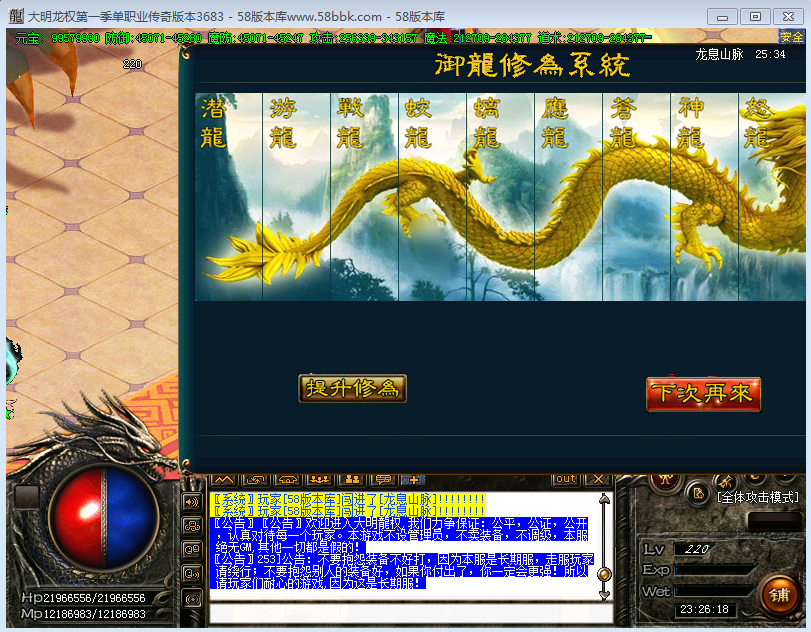Image resolution: width=811 pixels, height=632 pixels.
Task: Select the 神龍 dragon stage panel
Action: tap(704, 197)
